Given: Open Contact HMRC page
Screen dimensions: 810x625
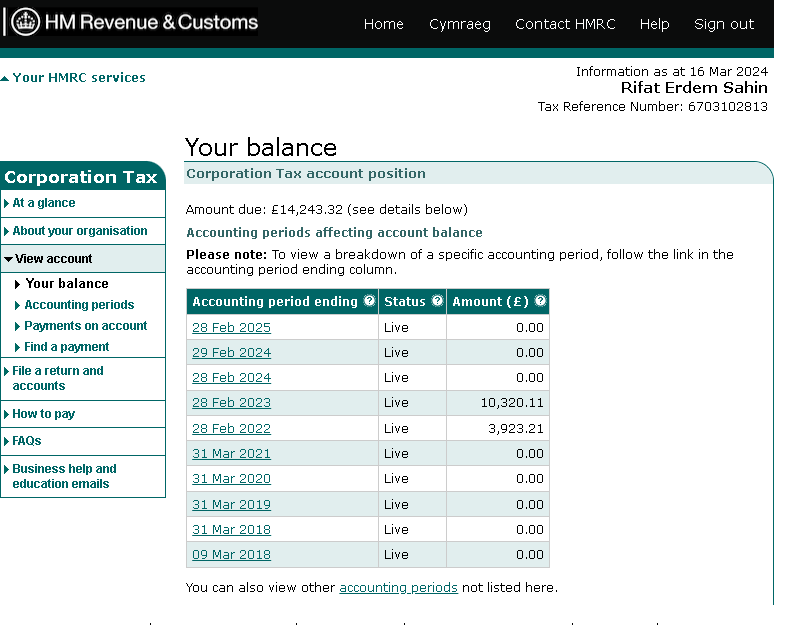Looking at the screenshot, I should click(x=565, y=24).
